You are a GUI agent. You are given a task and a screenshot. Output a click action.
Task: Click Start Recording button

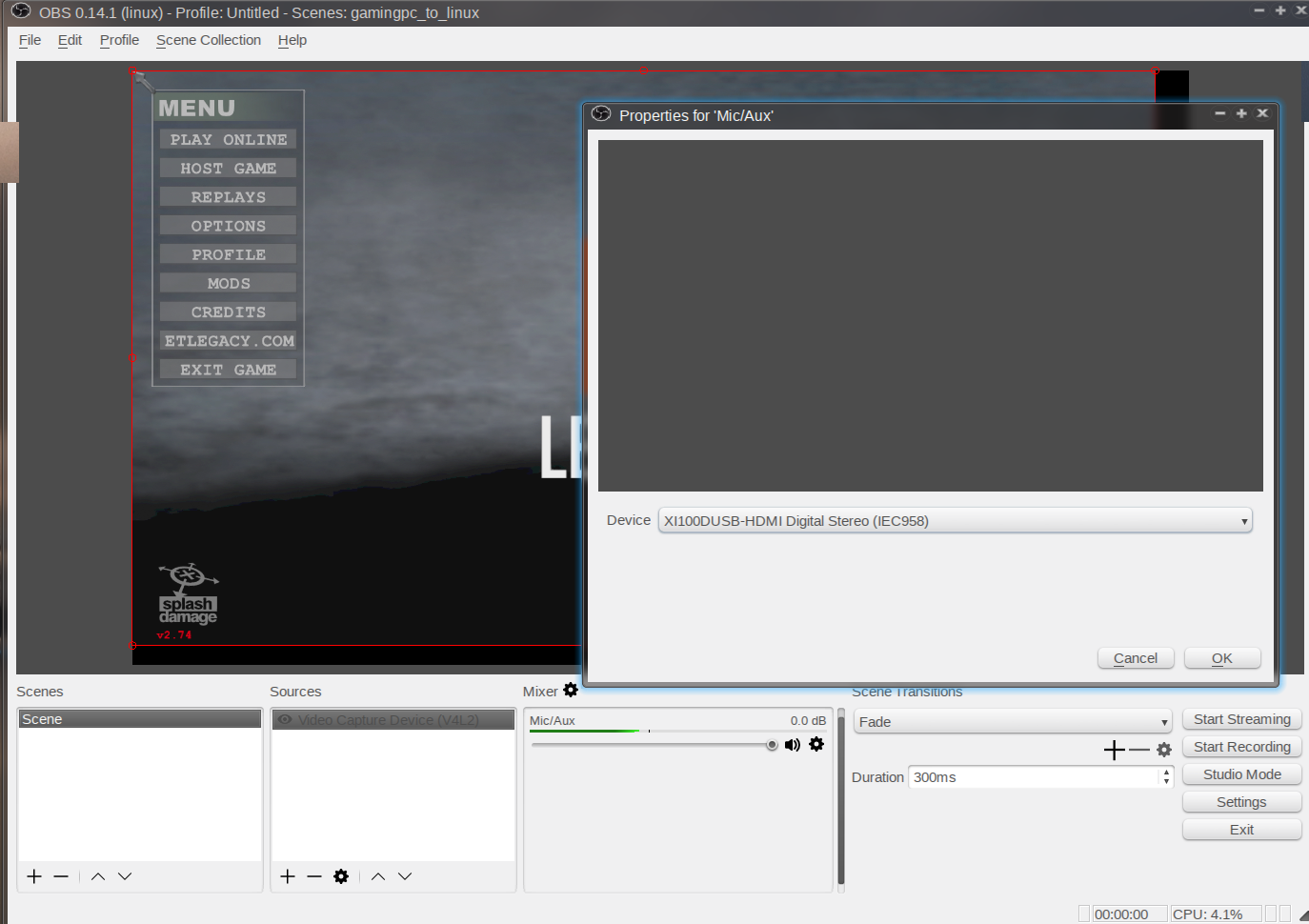coord(1241,747)
